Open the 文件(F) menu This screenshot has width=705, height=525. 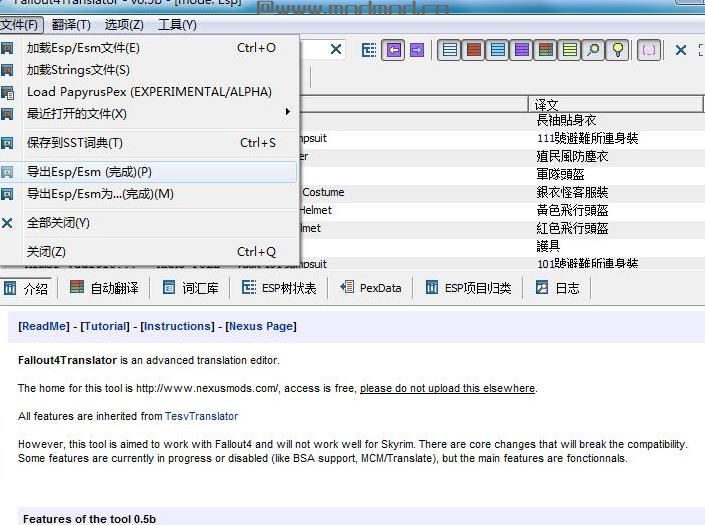point(21,25)
